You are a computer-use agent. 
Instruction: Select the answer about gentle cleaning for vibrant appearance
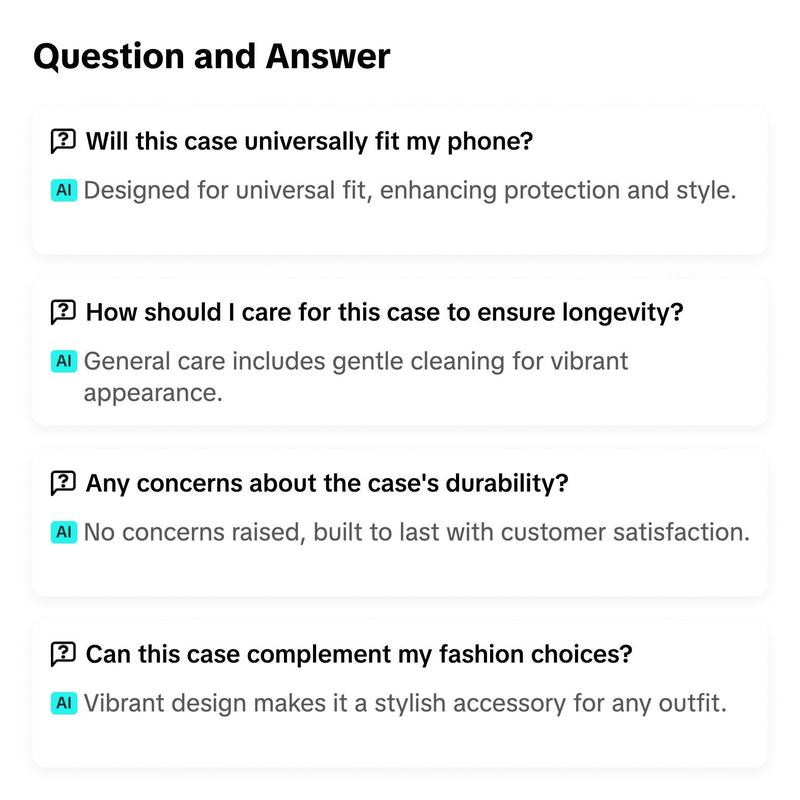coord(356,377)
